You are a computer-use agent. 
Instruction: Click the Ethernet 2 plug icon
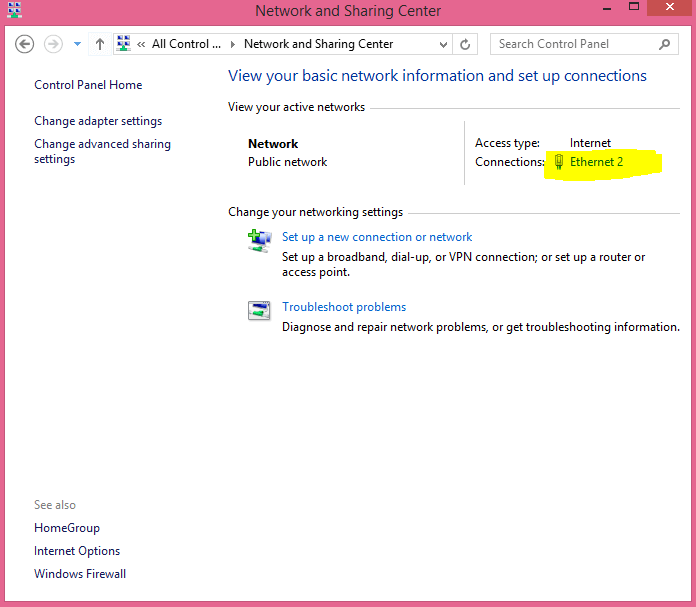tap(559, 162)
